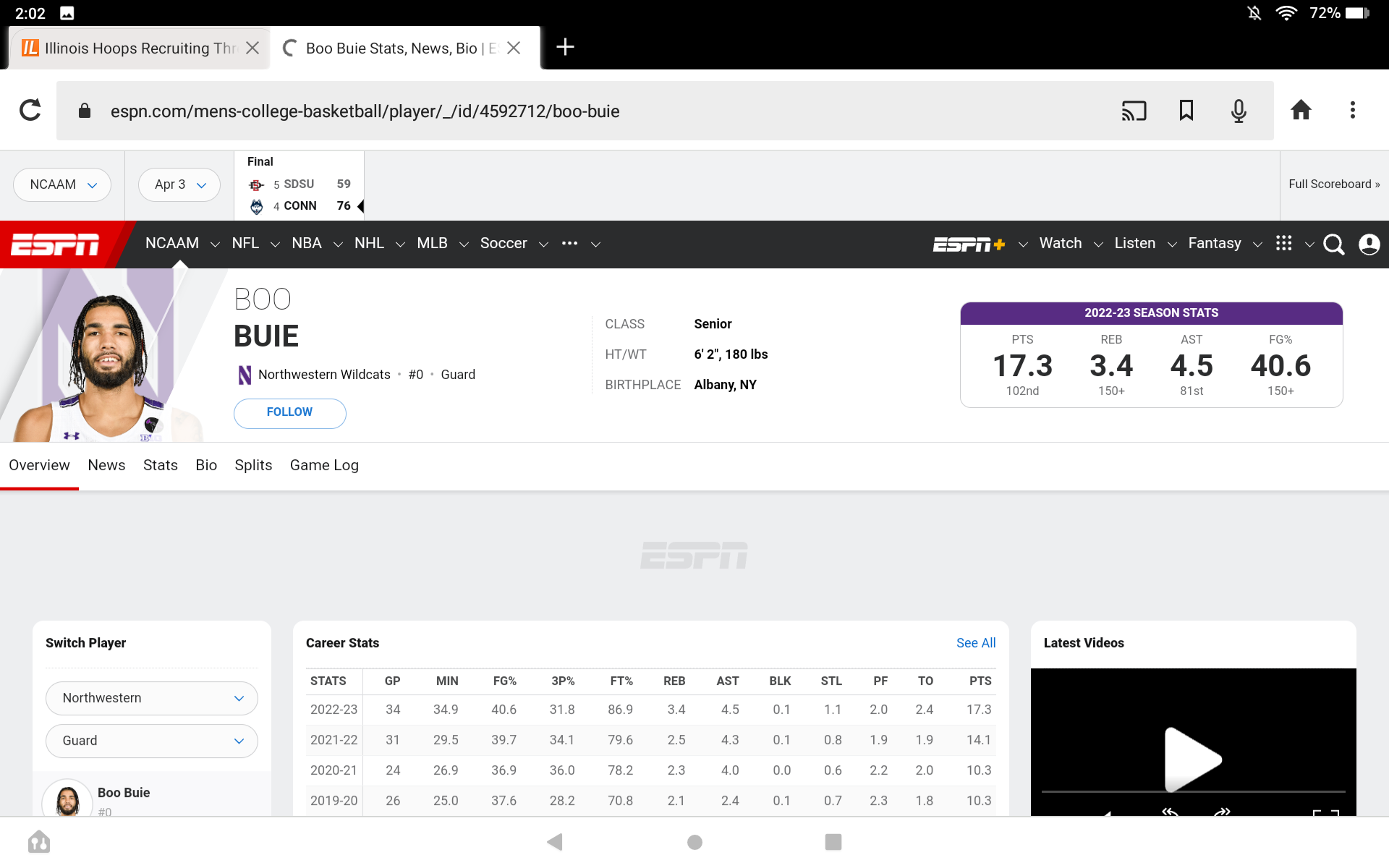Image resolution: width=1389 pixels, height=868 pixels.
Task: Open the Northwestern team dropdown
Action: (x=152, y=698)
